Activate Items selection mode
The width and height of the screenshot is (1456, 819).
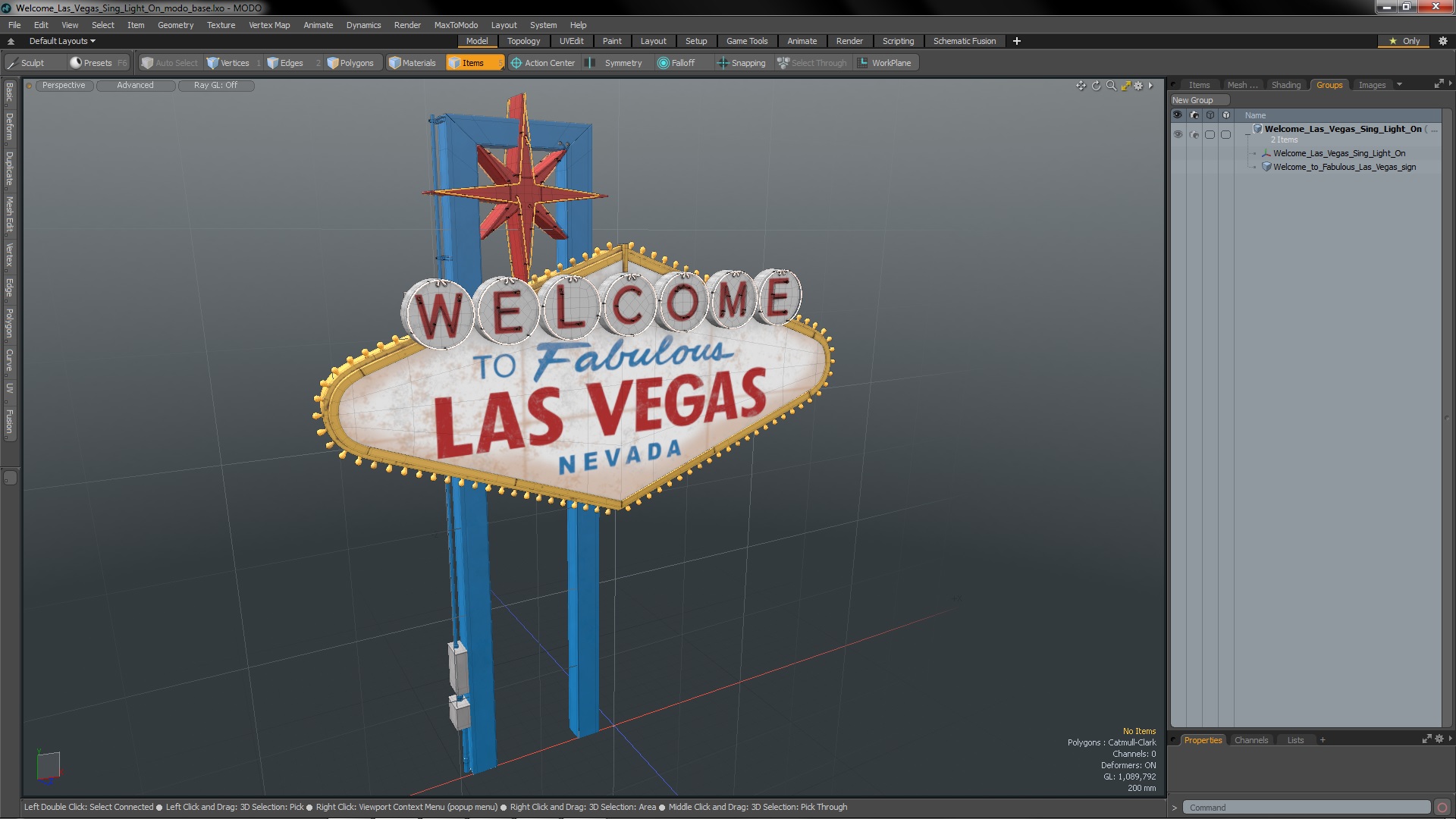[x=474, y=63]
